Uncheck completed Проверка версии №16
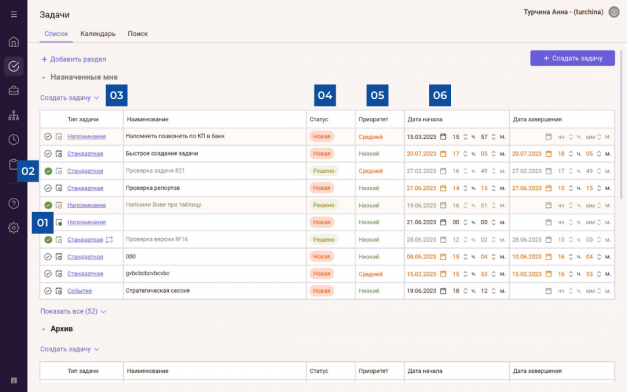627x392 pixels. 48,240
